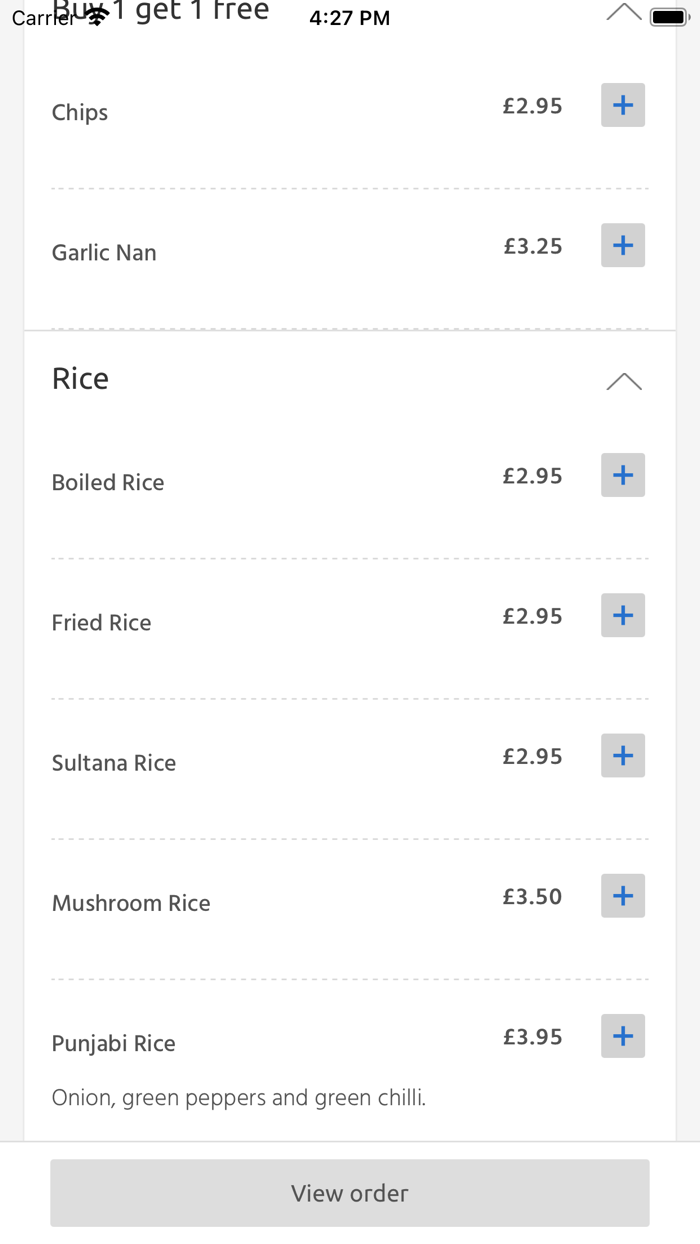Collapse the Rice section chevron

point(623,381)
